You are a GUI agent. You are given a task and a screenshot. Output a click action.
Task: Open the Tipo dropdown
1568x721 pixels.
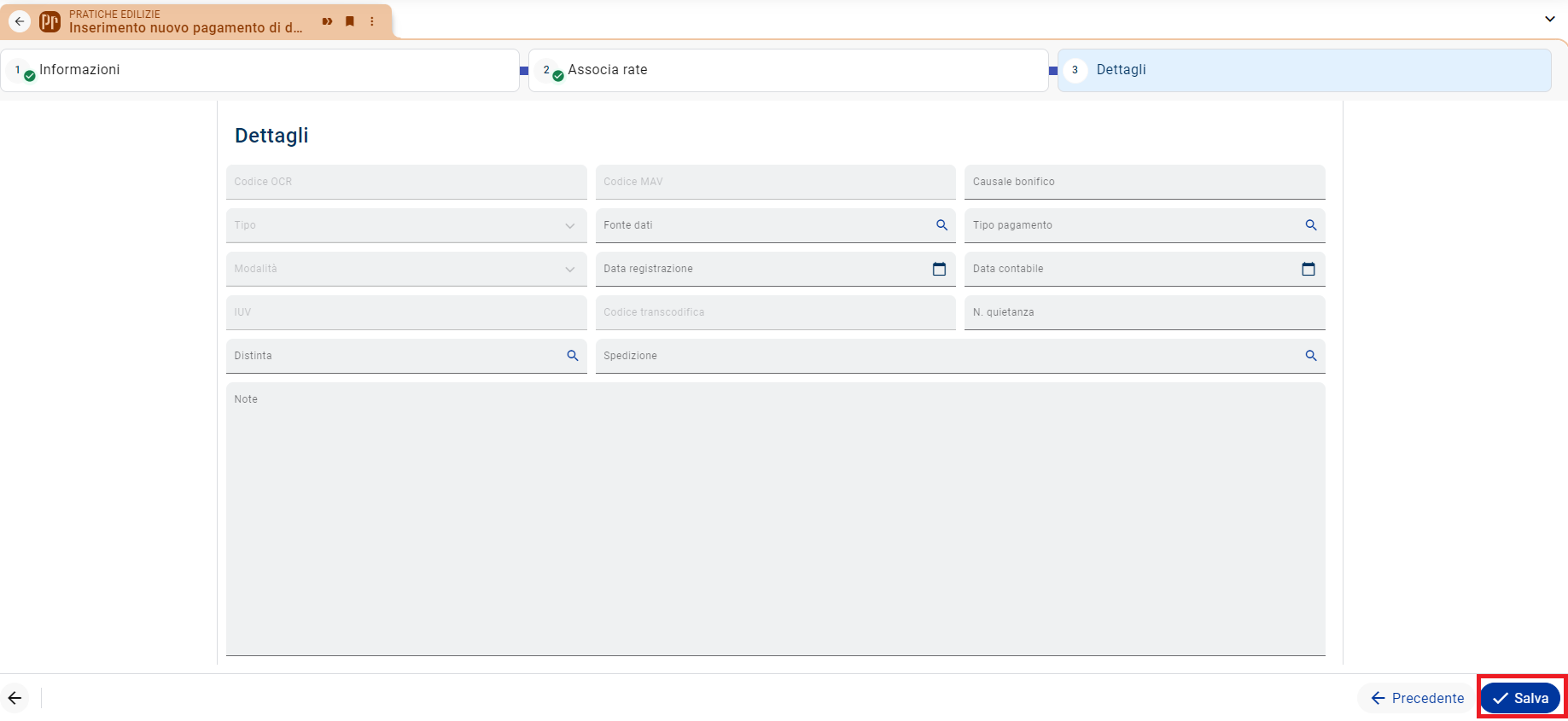point(406,225)
